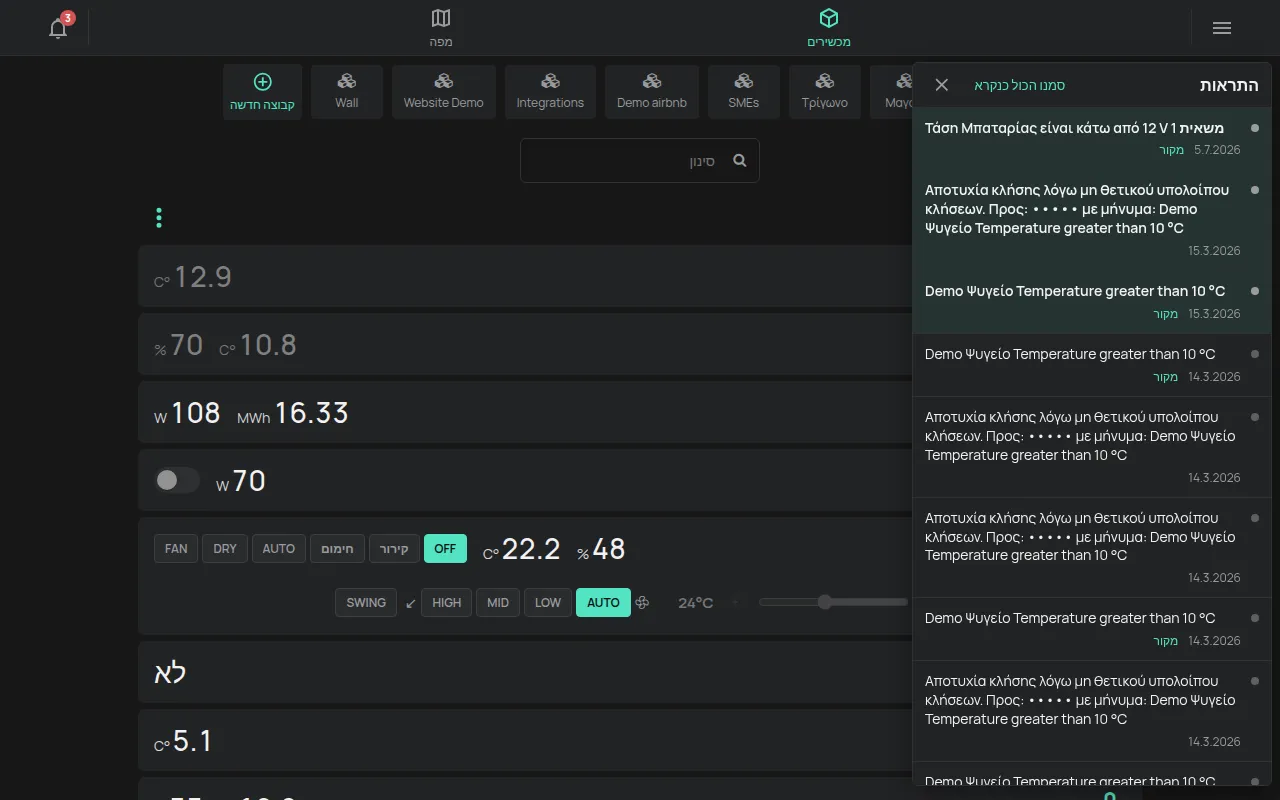Image resolution: width=1280 pixels, height=800 pixels.
Task: Open source link of battery voltage alert
Action: point(1171,150)
